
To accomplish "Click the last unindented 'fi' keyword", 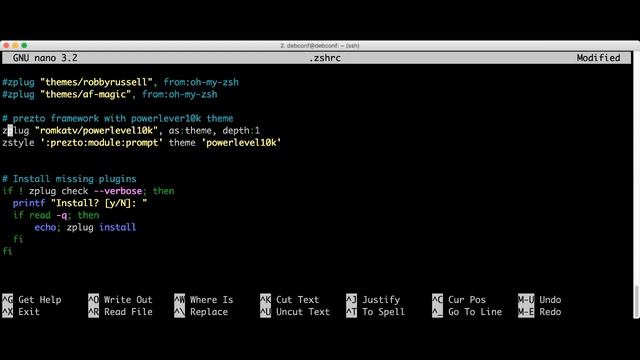I will (7, 251).
